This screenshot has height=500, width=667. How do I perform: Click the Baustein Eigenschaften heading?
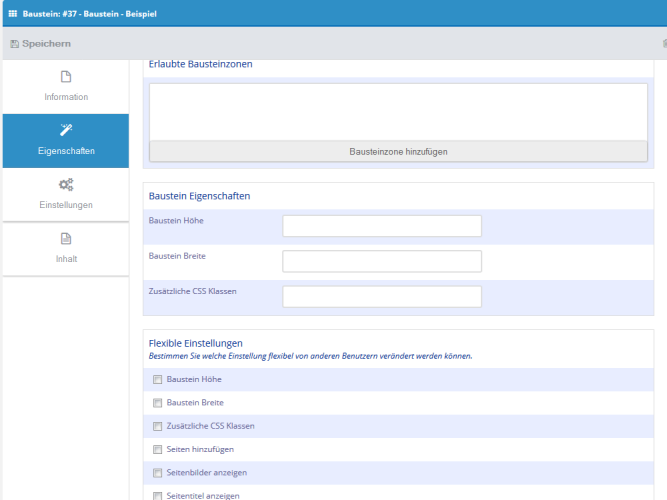click(199, 196)
